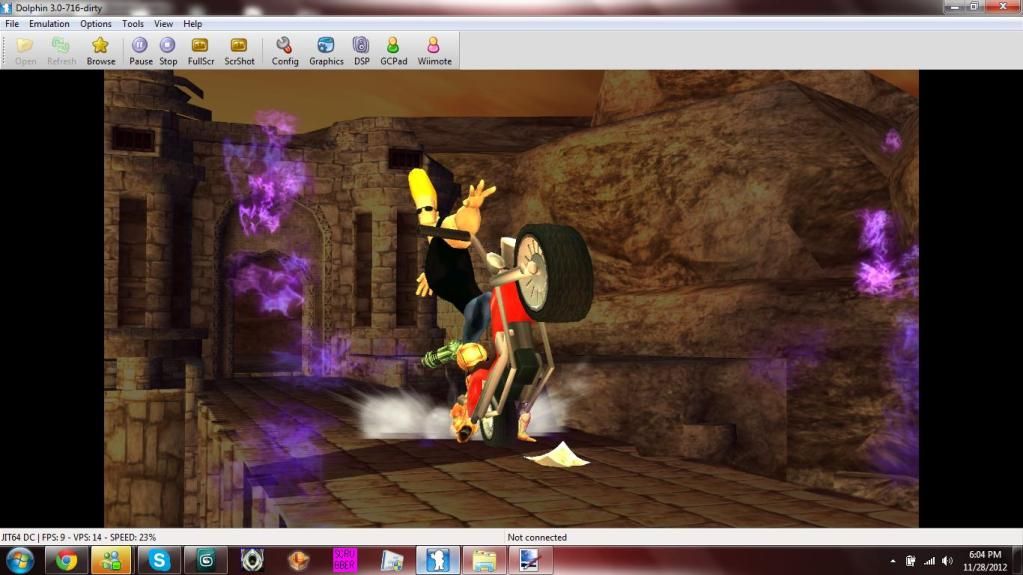Open Wiimote settings
Image resolution: width=1023 pixels, height=575 pixels.
(x=434, y=51)
